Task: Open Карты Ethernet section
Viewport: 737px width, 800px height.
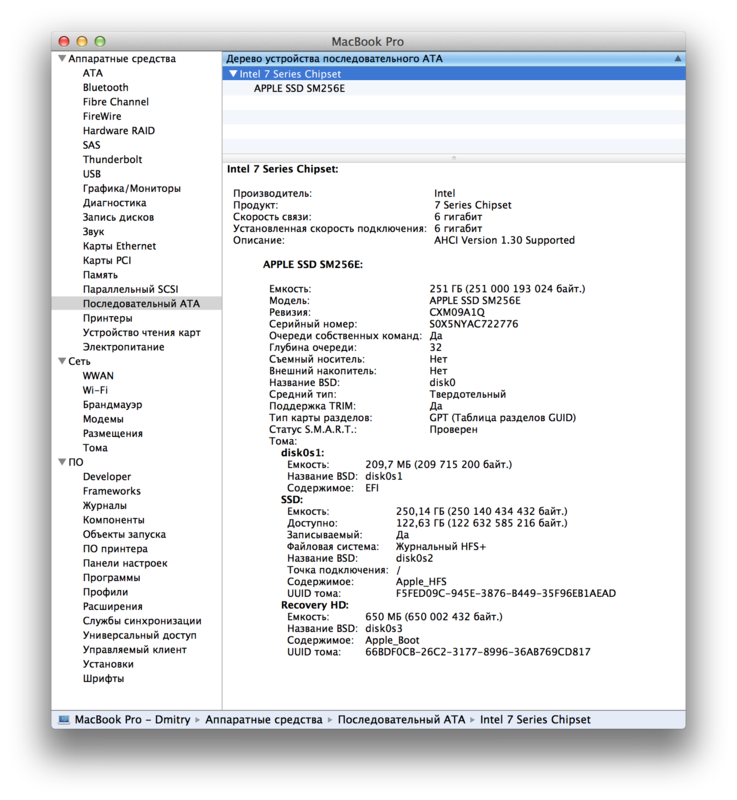Action: coord(119,246)
